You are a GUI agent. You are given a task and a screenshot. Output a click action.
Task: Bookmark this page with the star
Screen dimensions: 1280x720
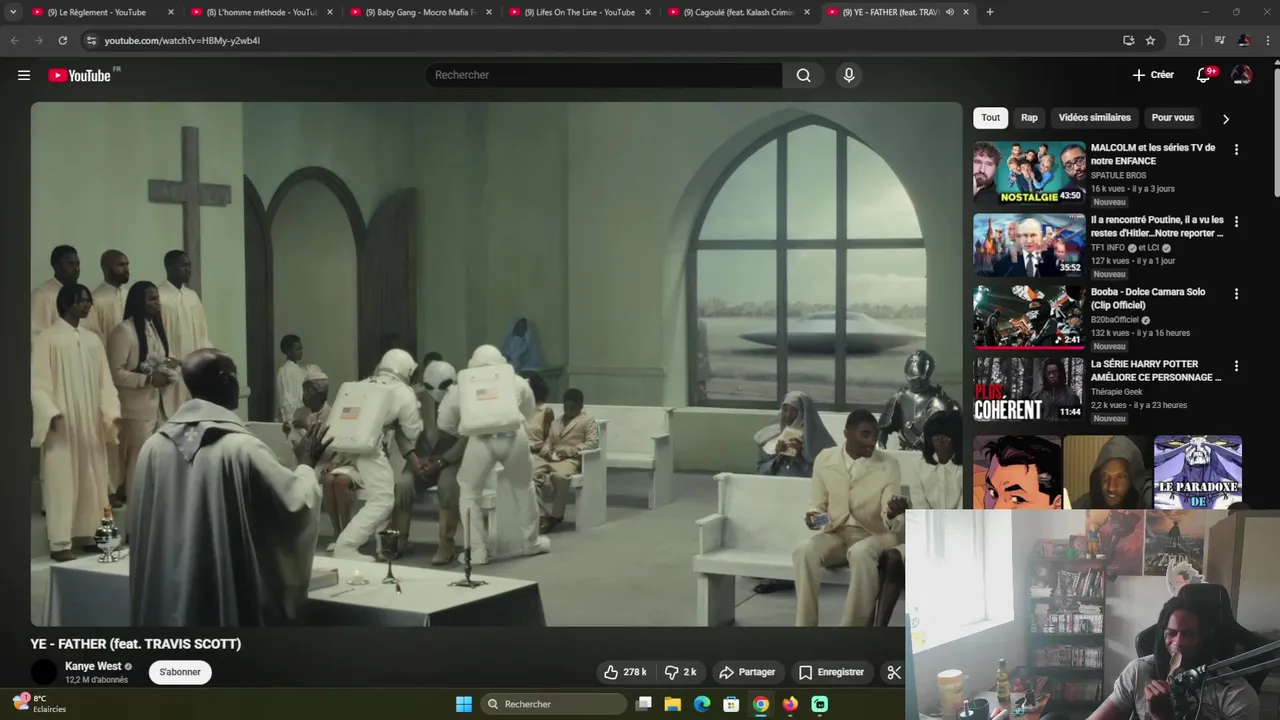1151,40
